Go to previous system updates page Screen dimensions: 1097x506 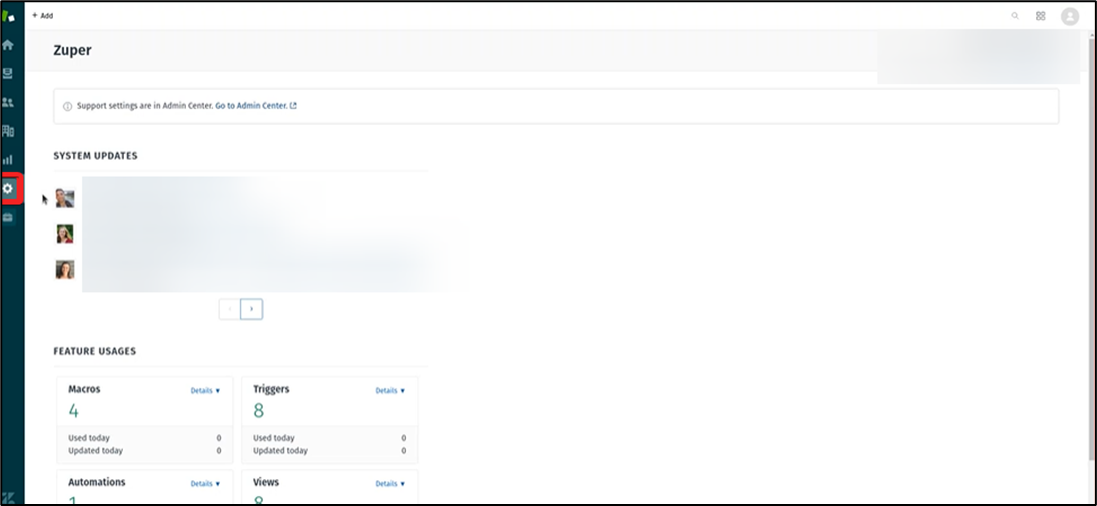point(229,309)
